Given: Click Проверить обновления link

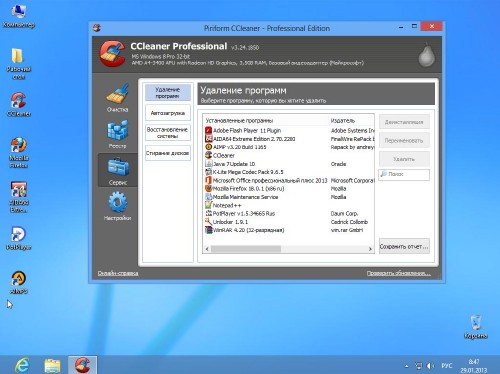Looking at the screenshot, I should click(399, 273).
